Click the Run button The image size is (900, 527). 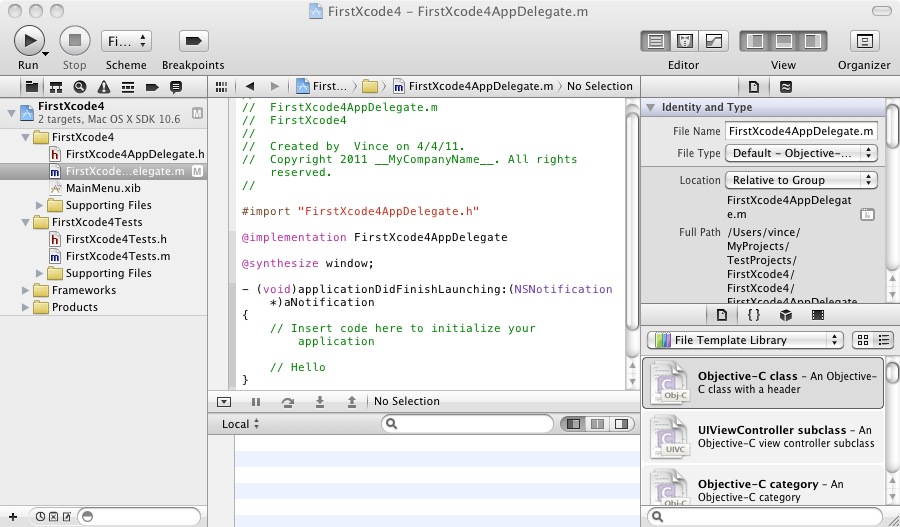point(28,41)
